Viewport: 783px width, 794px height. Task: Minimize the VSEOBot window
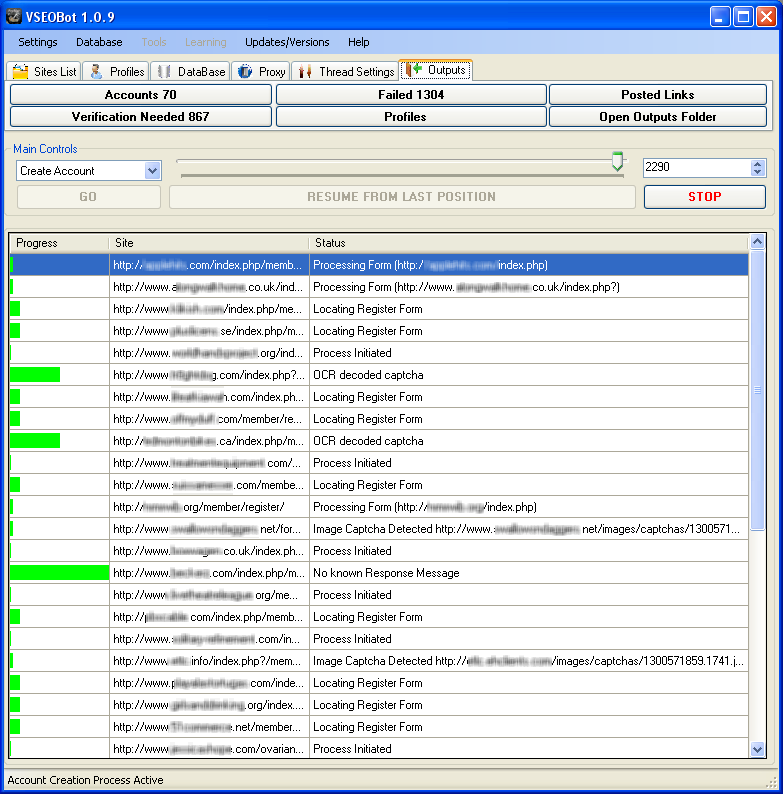720,17
